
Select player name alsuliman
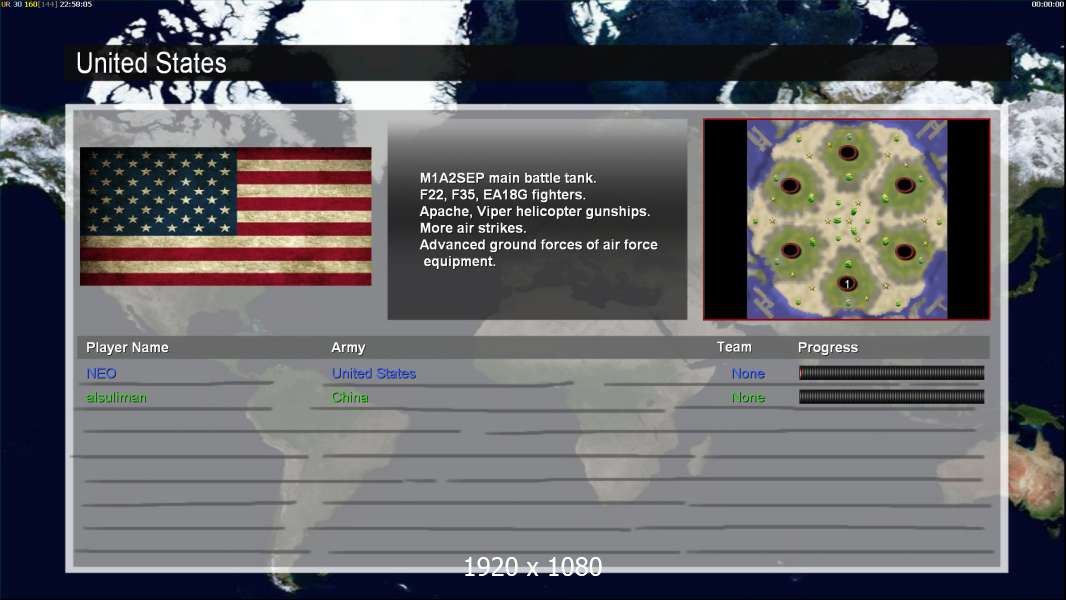(116, 397)
